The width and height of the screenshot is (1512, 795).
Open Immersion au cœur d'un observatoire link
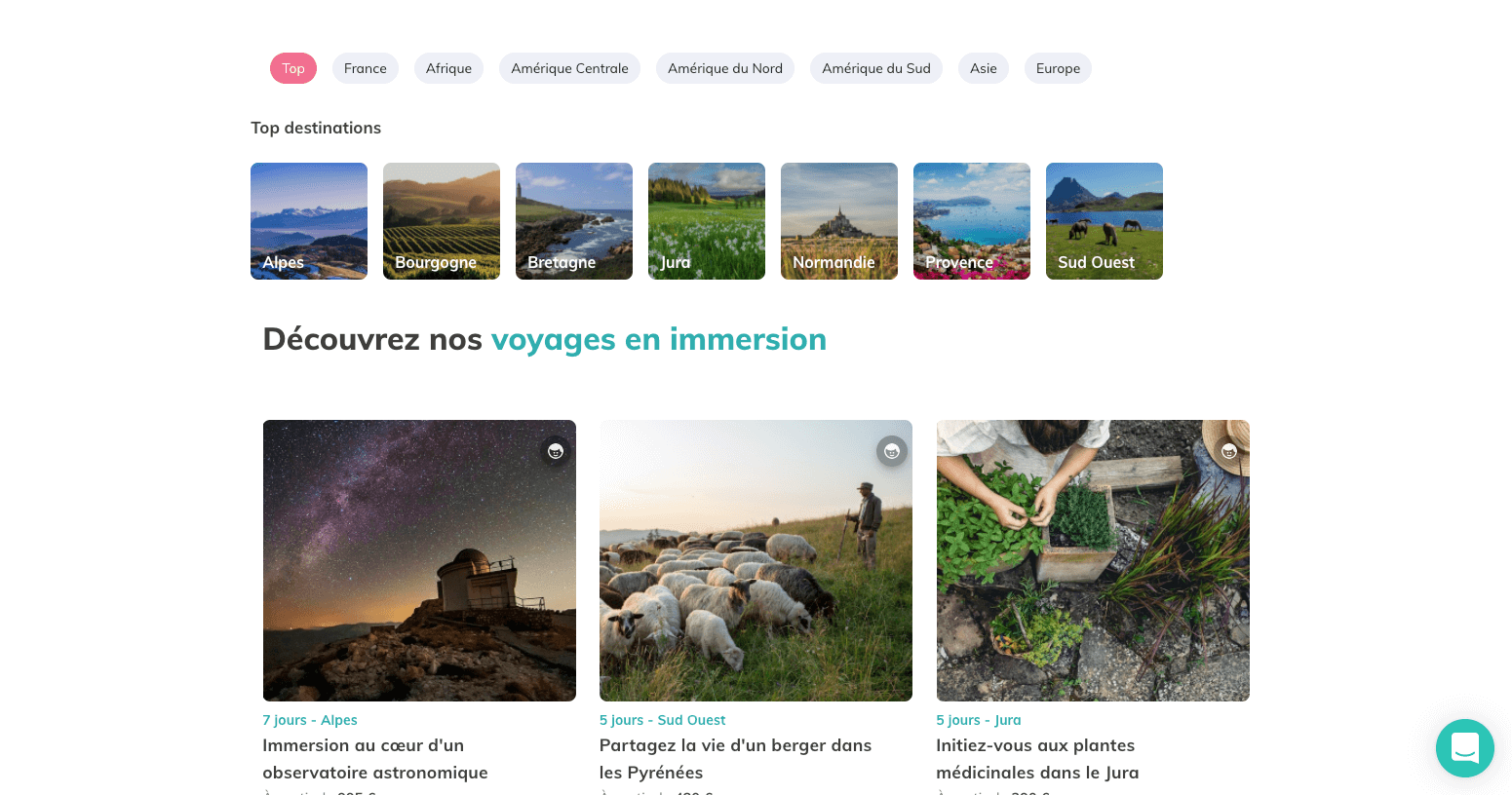point(375,759)
